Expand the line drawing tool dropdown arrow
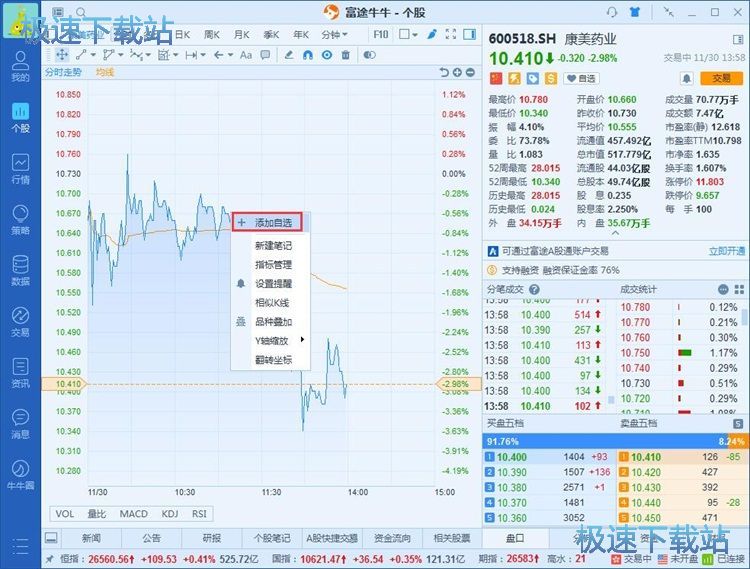Screen dimensions: 750x569 point(93,55)
